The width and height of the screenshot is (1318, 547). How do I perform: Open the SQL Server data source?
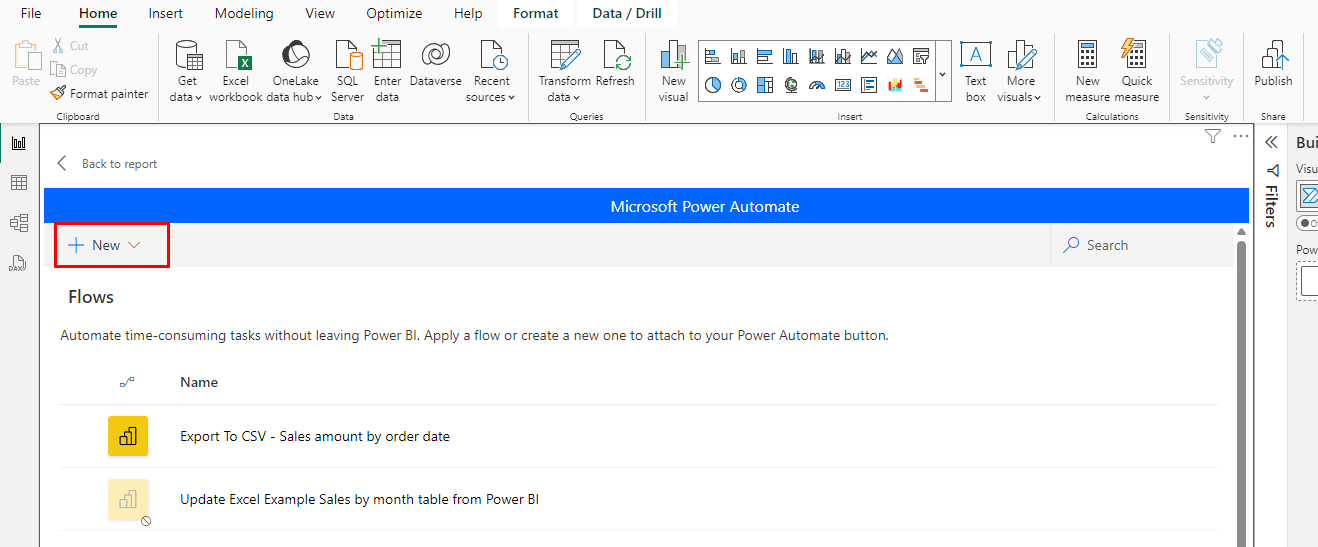347,72
